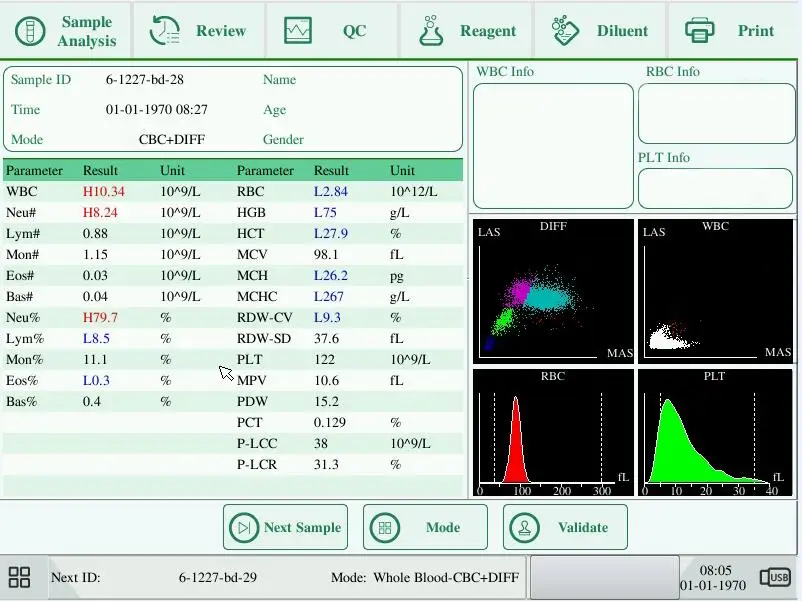Screen dimensions: 802x601
Task: Select the DIFF scattergram plot
Action: (553, 291)
